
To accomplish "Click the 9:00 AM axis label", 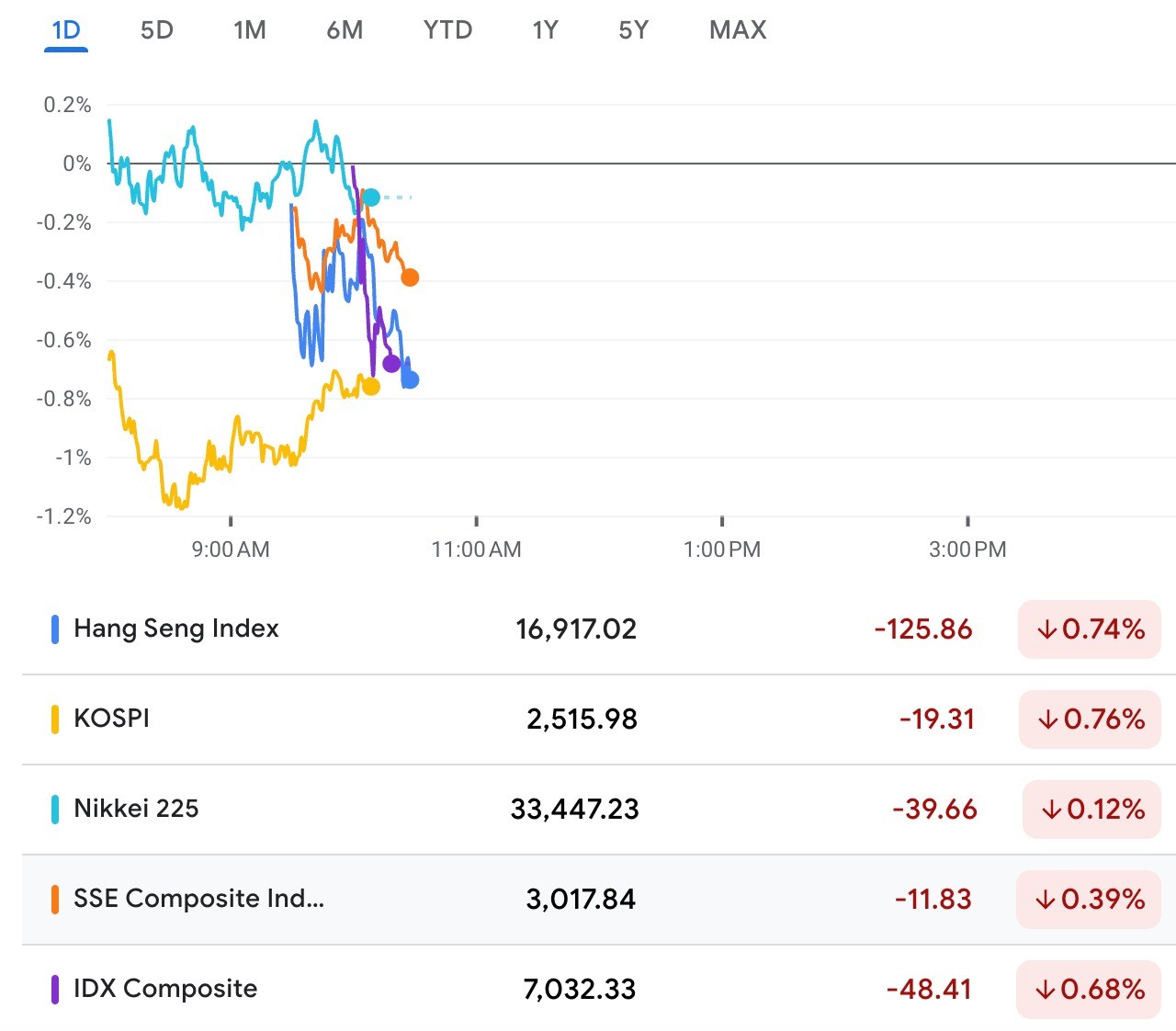I will [x=231, y=550].
